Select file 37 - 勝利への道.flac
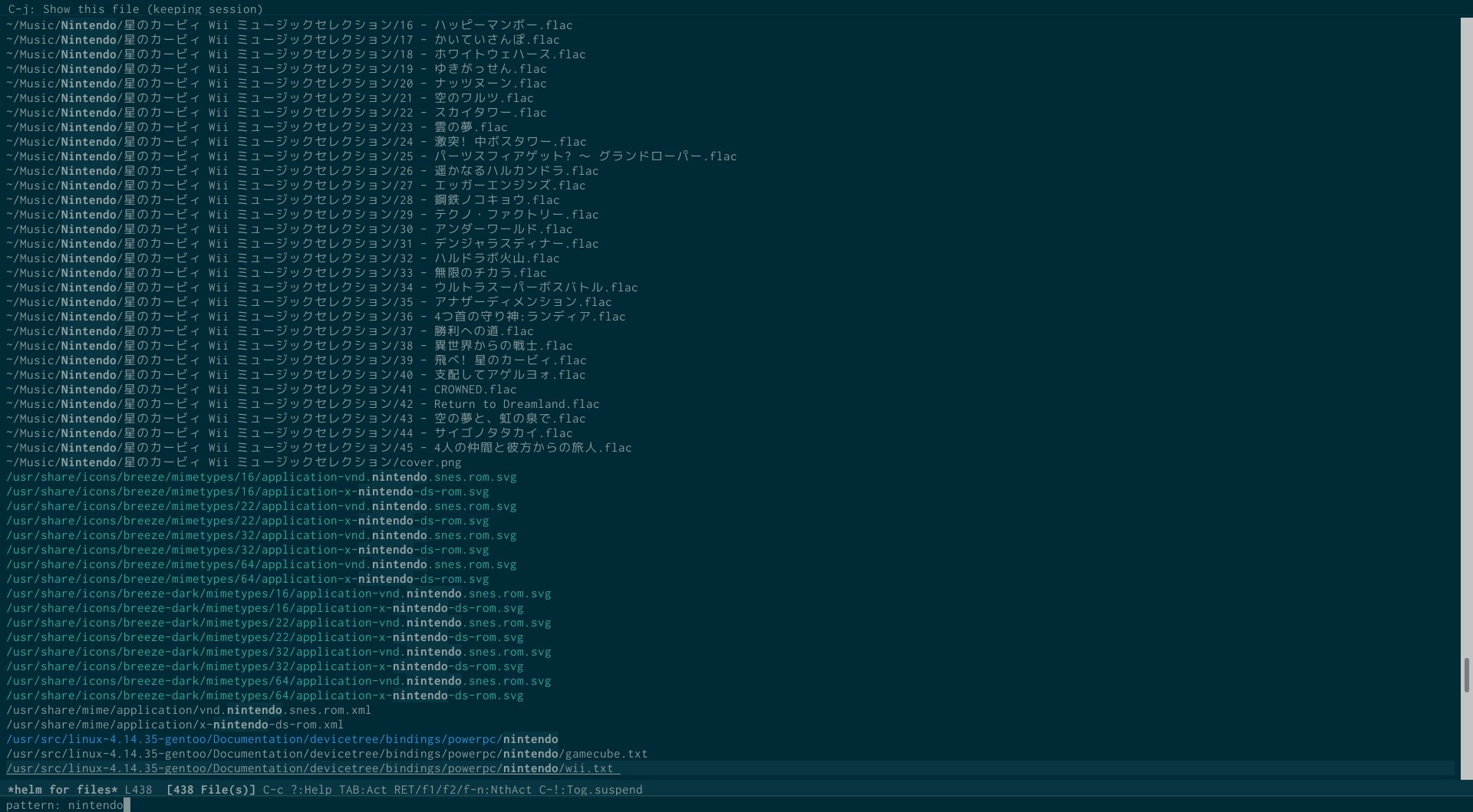This screenshot has width=1473, height=812. coord(270,331)
